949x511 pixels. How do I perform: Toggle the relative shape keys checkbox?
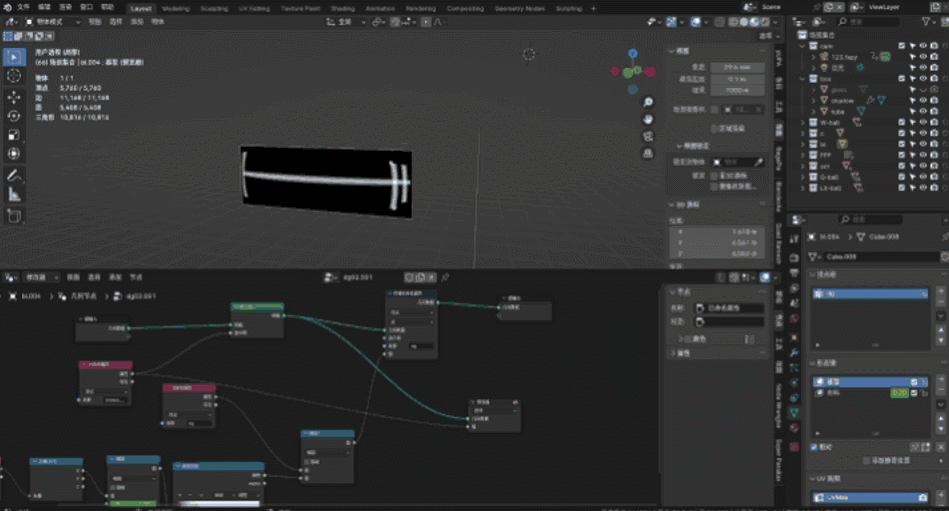click(814, 447)
